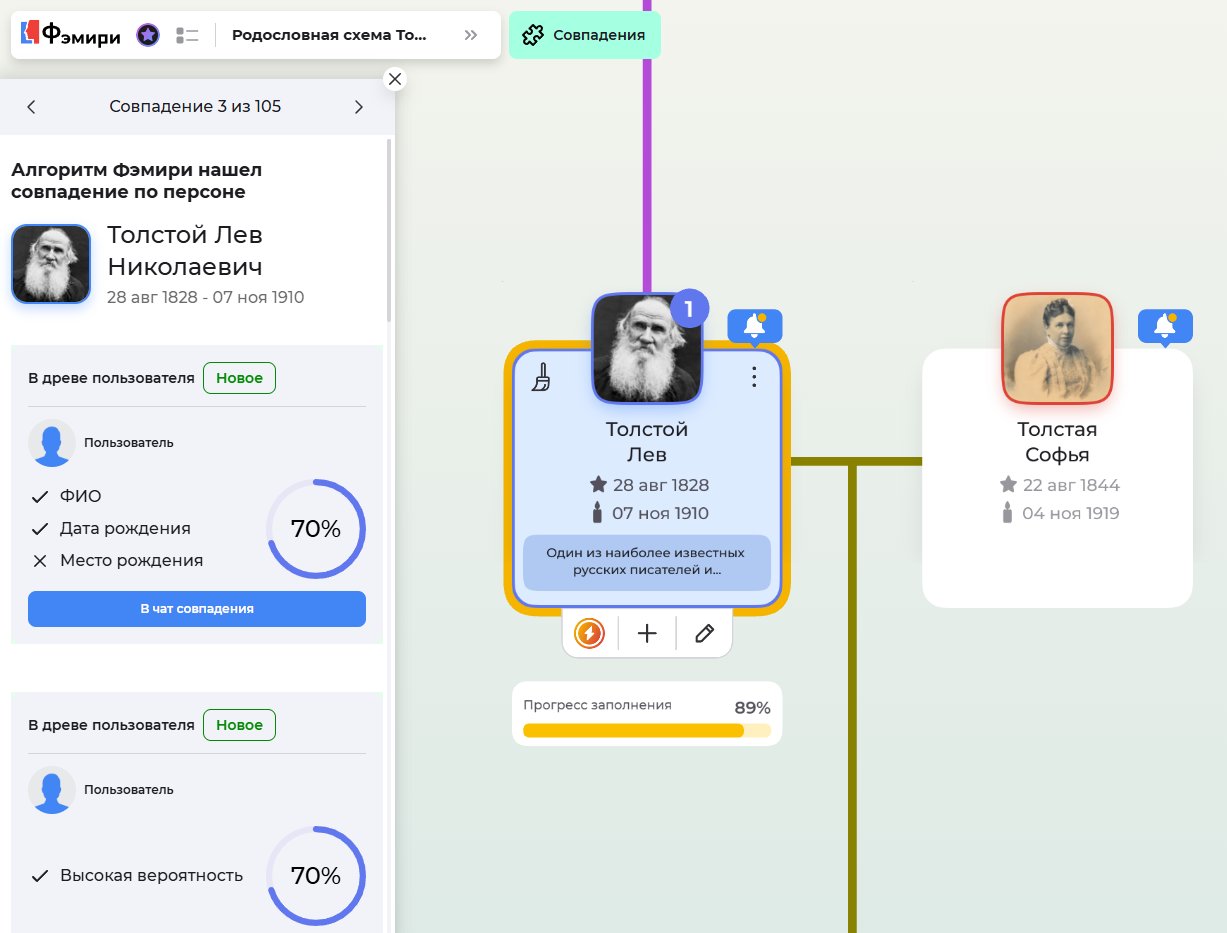Click first 70% match progress circle
Image resolution: width=1227 pixels, height=933 pixels.
click(x=316, y=529)
